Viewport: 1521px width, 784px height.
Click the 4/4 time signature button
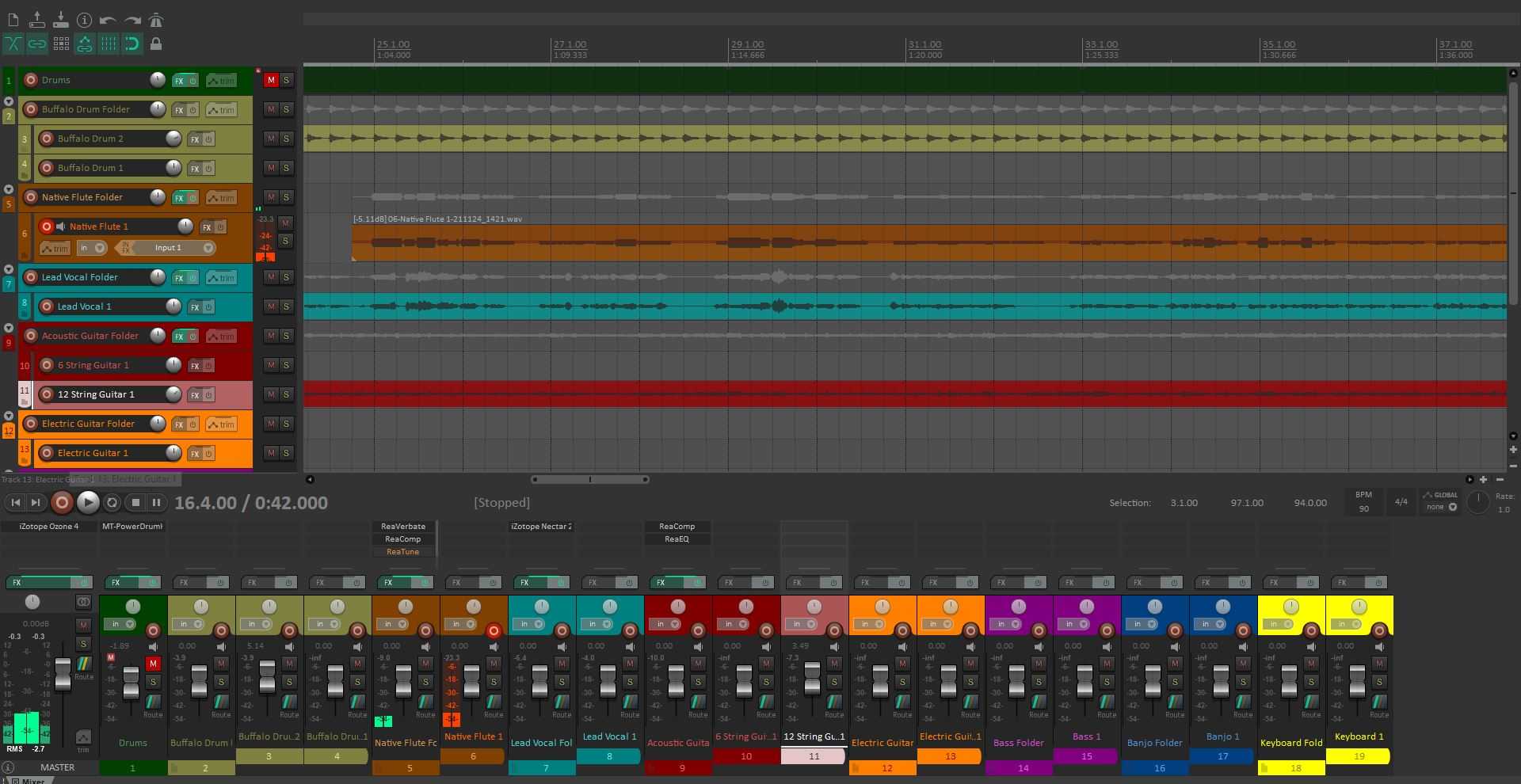tap(1401, 502)
